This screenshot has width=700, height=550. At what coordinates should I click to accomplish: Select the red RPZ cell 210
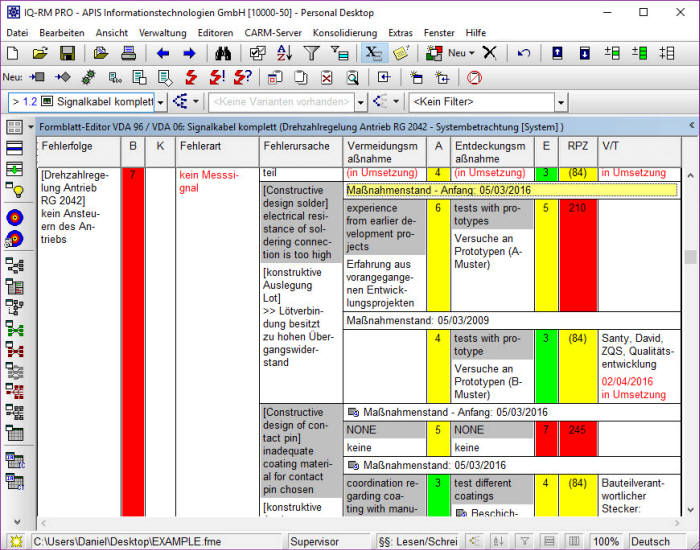[578, 255]
